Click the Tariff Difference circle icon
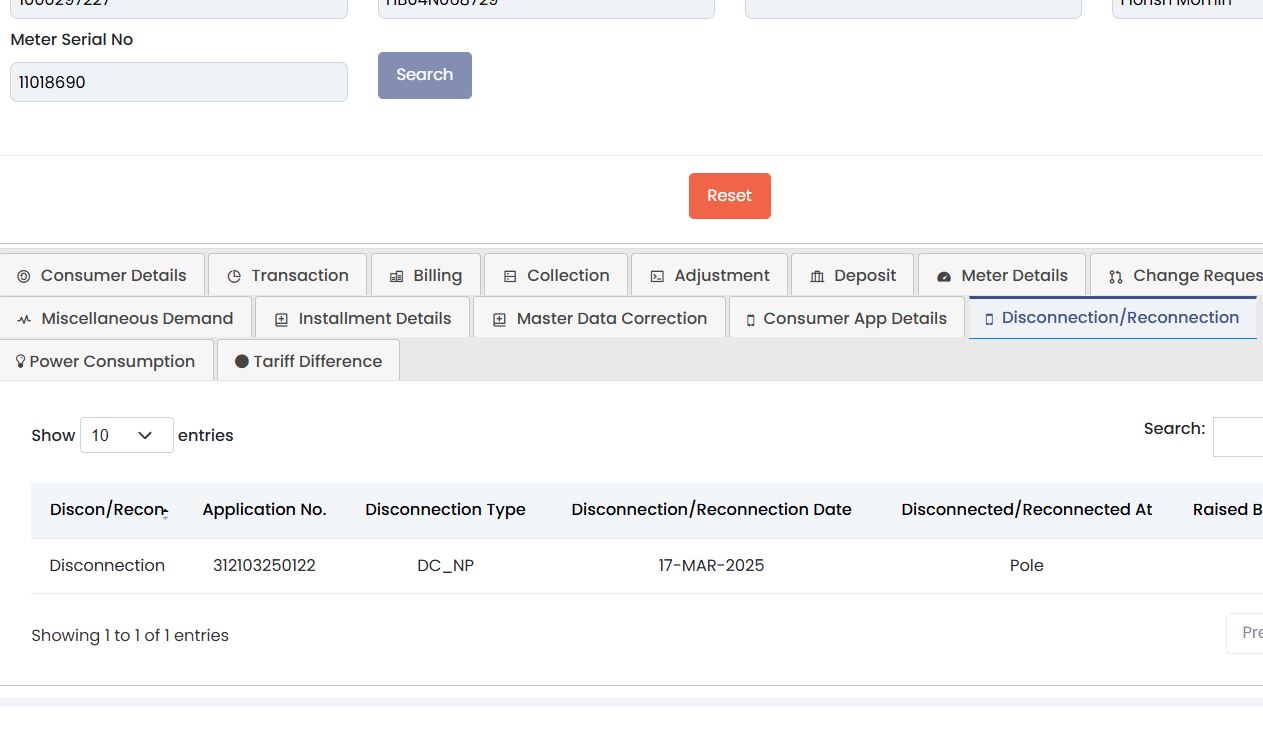The image size is (1263, 733). click(241, 362)
